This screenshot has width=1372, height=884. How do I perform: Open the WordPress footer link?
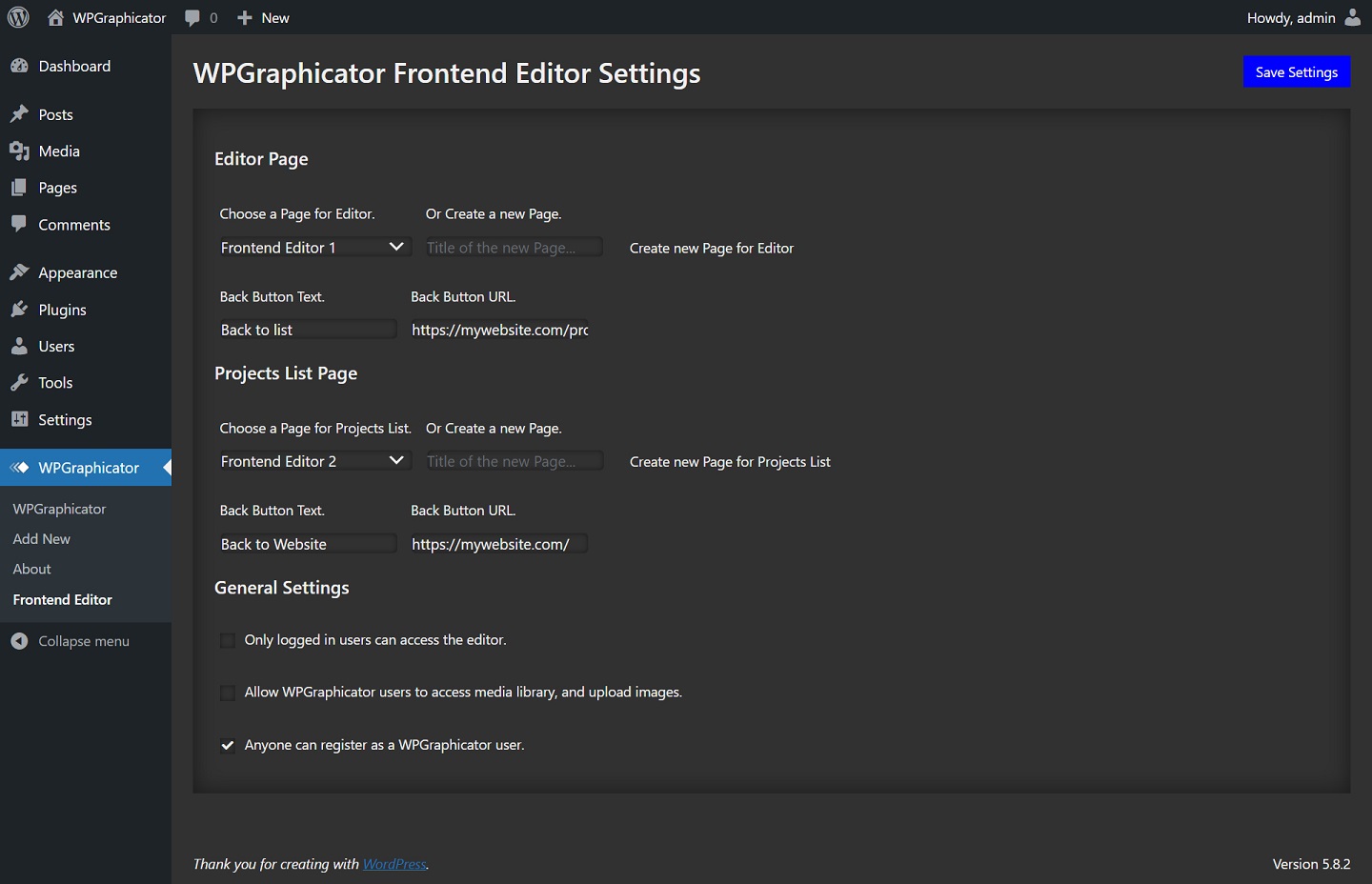(x=394, y=864)
